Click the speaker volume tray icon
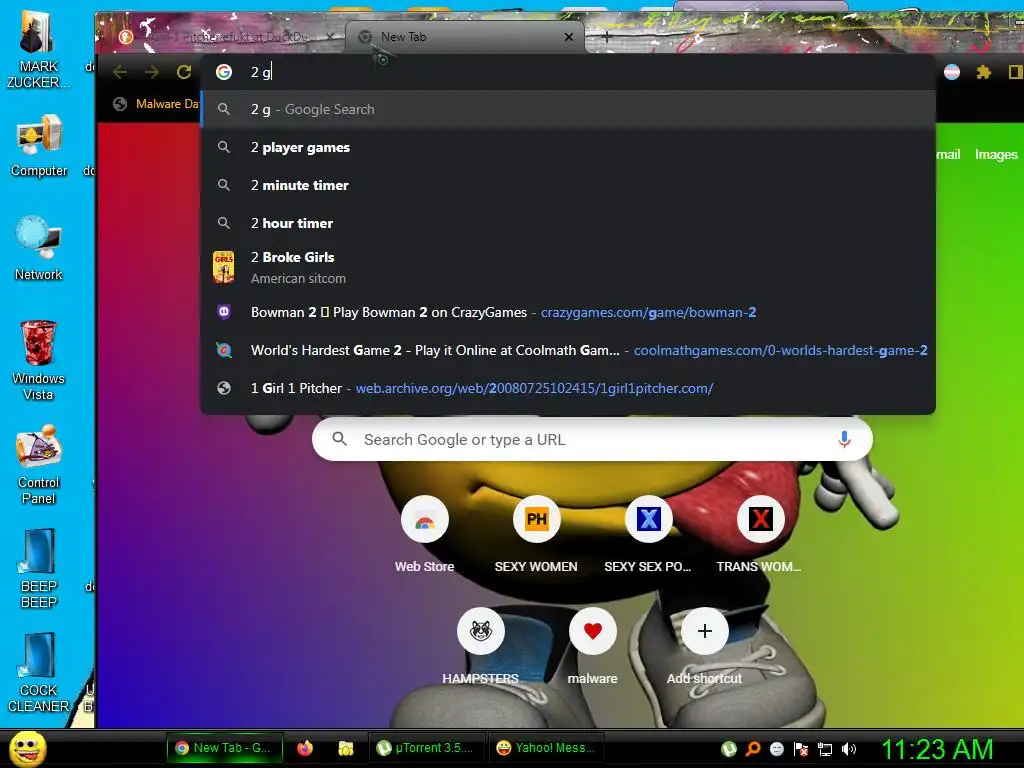 849,749
